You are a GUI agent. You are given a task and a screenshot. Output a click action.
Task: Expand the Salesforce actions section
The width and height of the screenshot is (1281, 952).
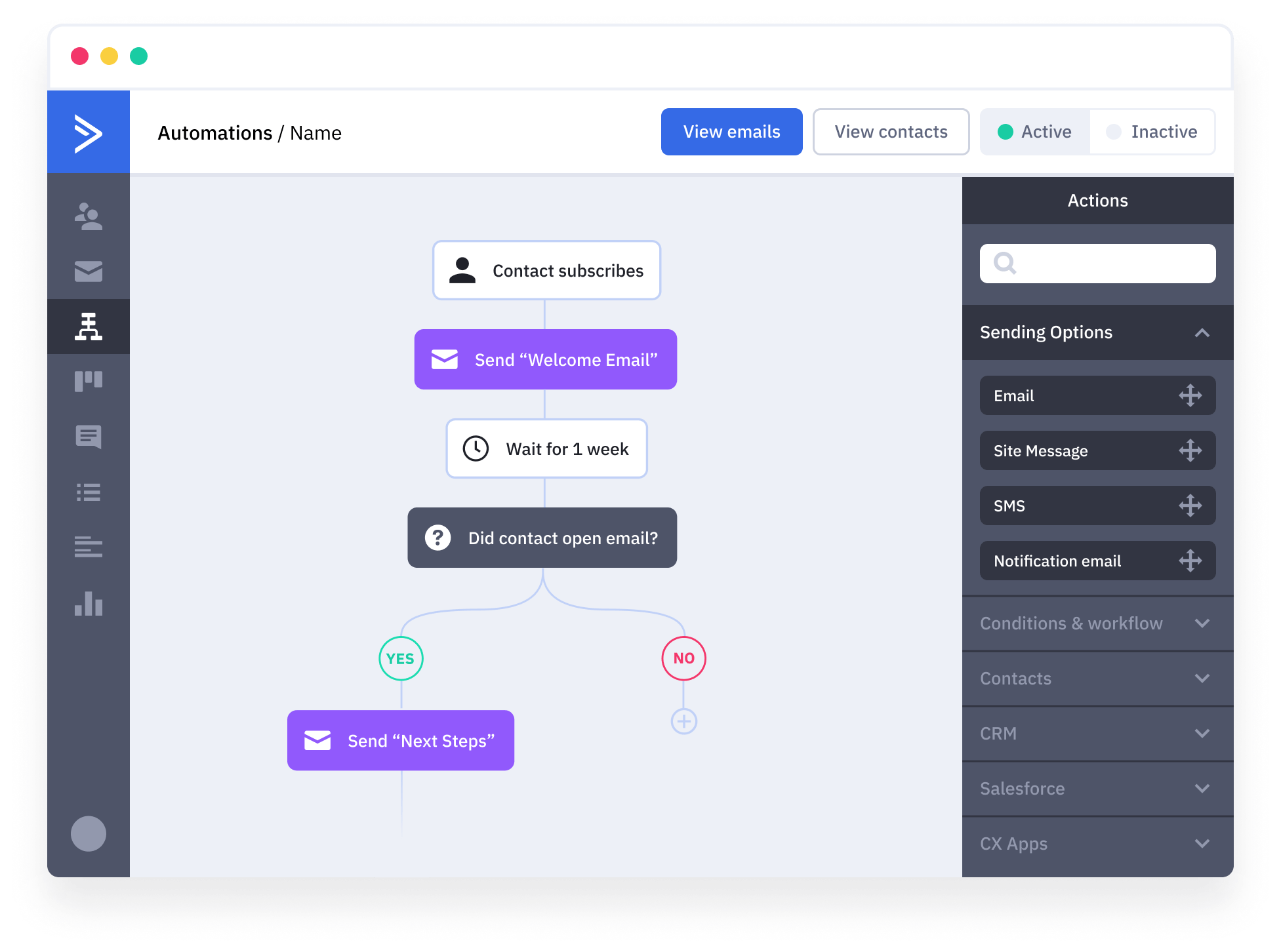pos(1098,788)
